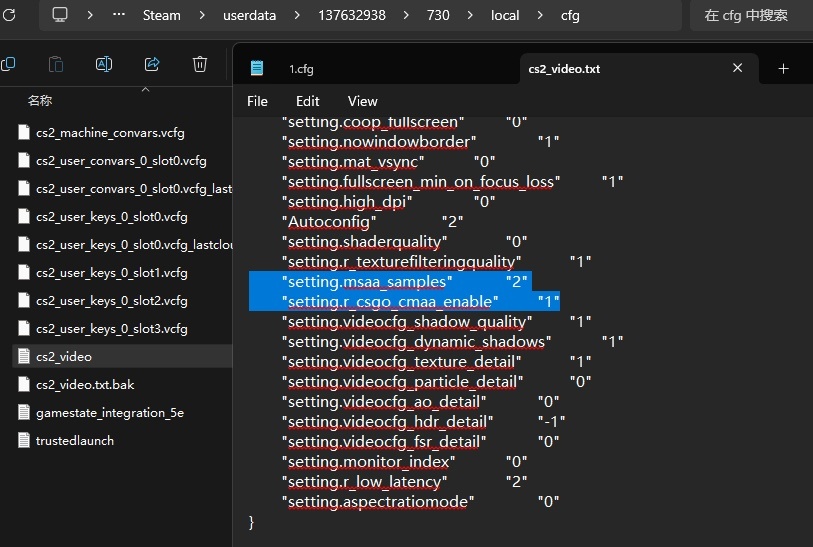Viewport: 813px width, 547px height.
Task: Open the Edit menu
Action: [x=307, y=101]
